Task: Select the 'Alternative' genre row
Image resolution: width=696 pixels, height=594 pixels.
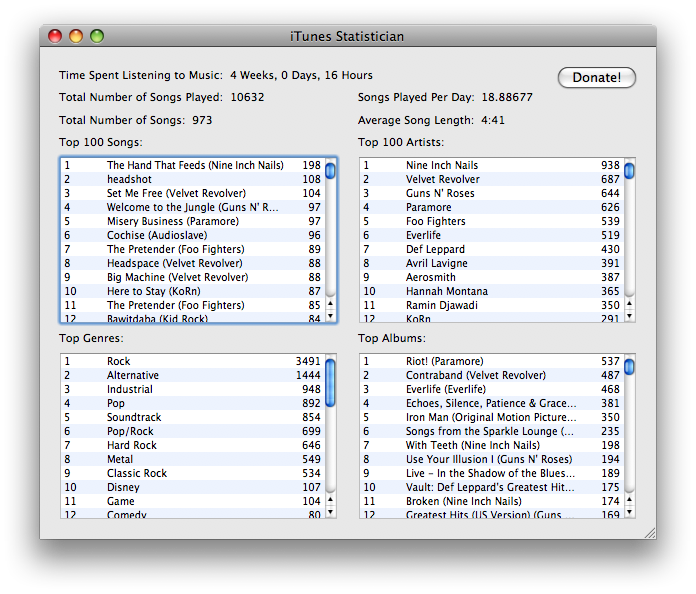Action: click(x=193, y=376)
